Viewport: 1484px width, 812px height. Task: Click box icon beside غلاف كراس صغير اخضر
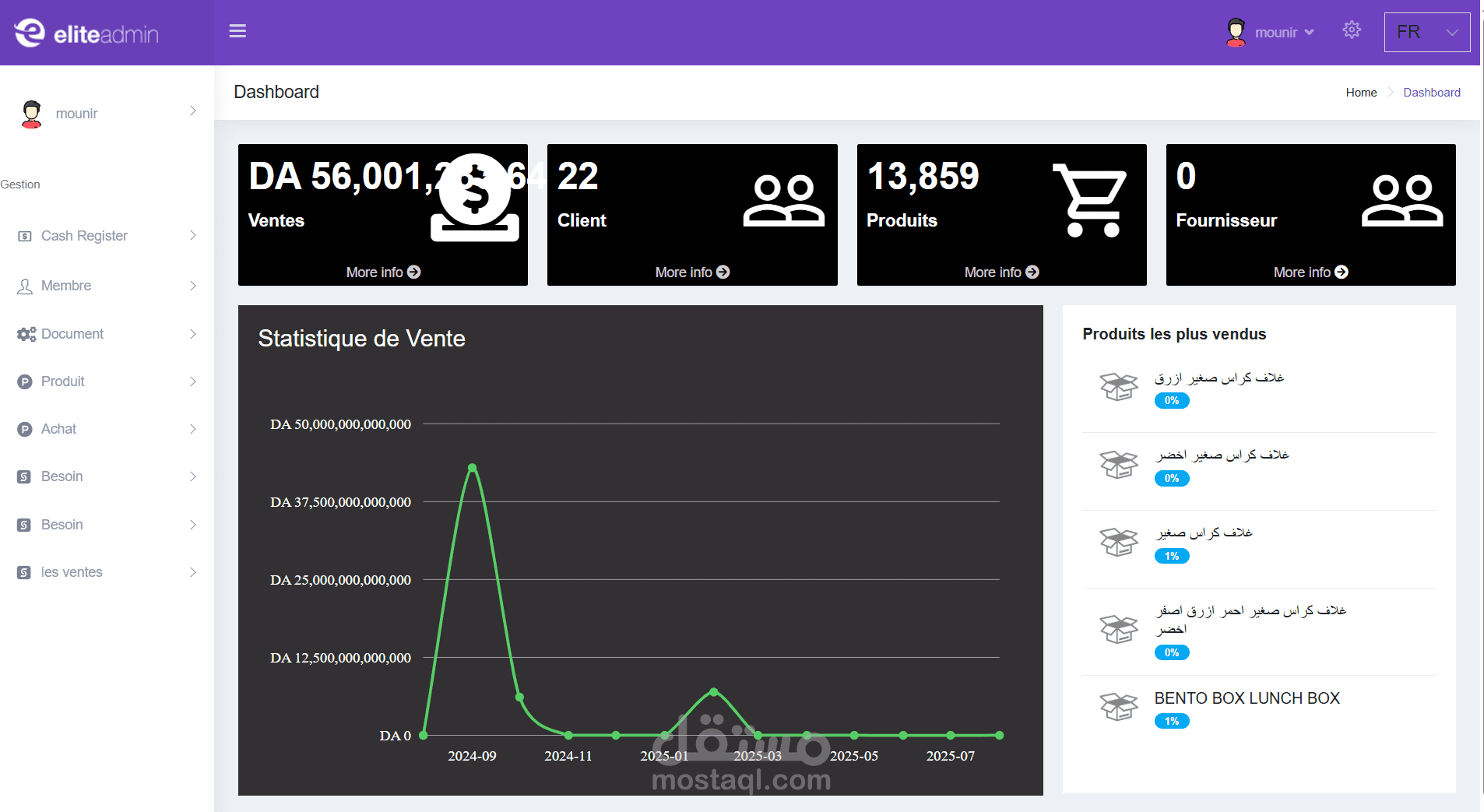point(1119,464)
